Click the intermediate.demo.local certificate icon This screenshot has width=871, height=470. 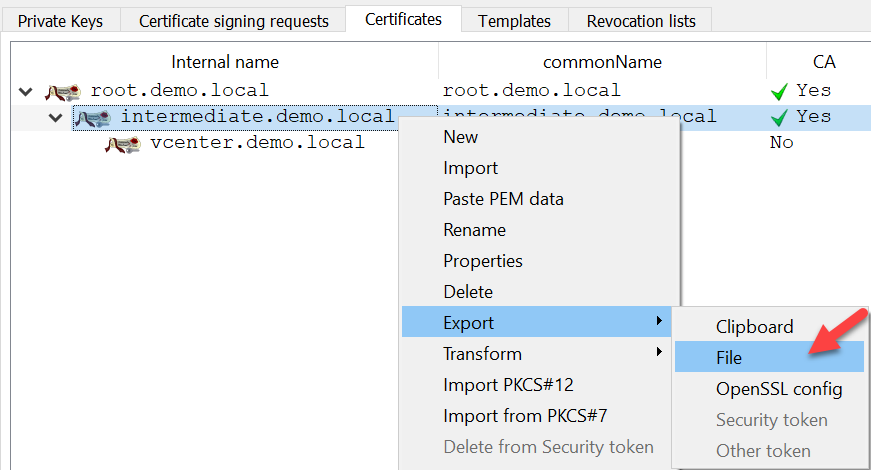click(93, 118)
